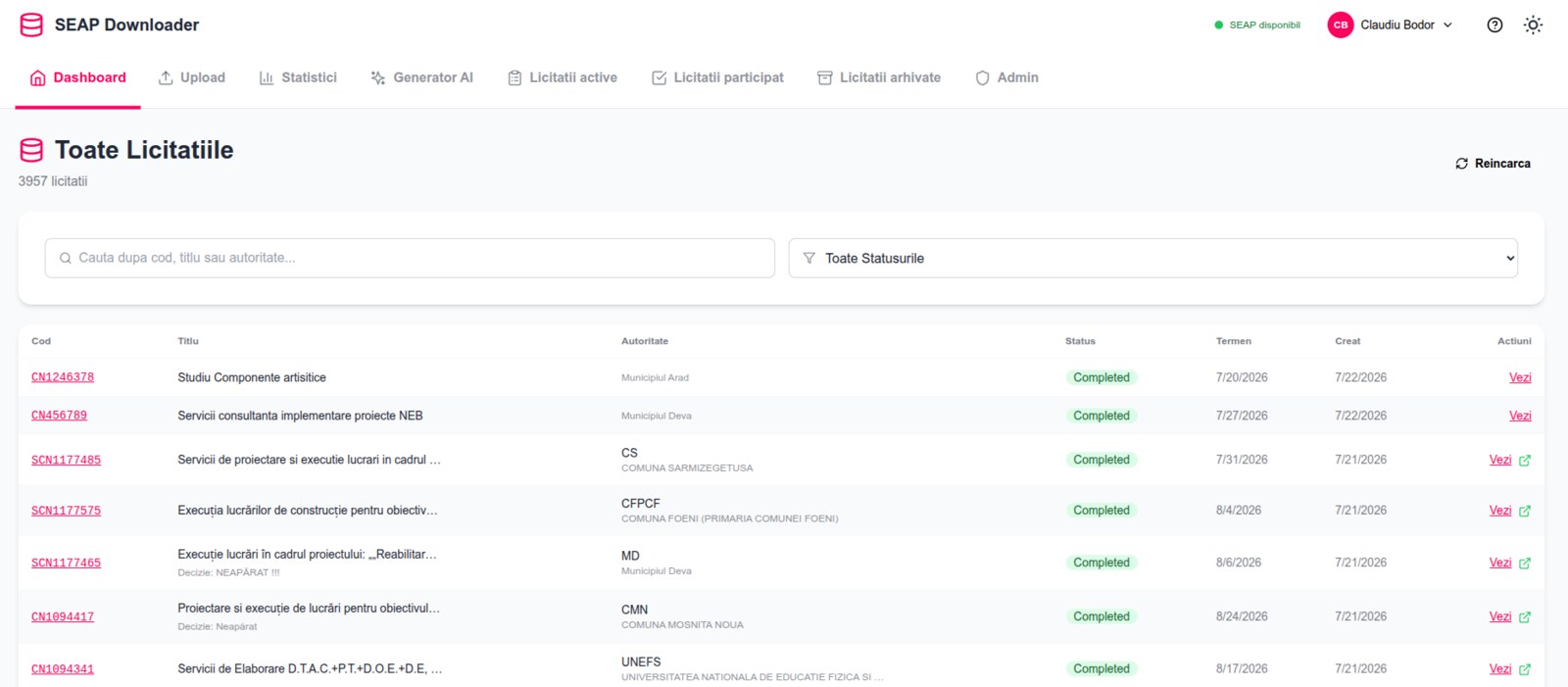Open the Dashboard tab
Image resolution: width=1568 pixels, height=687 pixels.
point(78,77)
